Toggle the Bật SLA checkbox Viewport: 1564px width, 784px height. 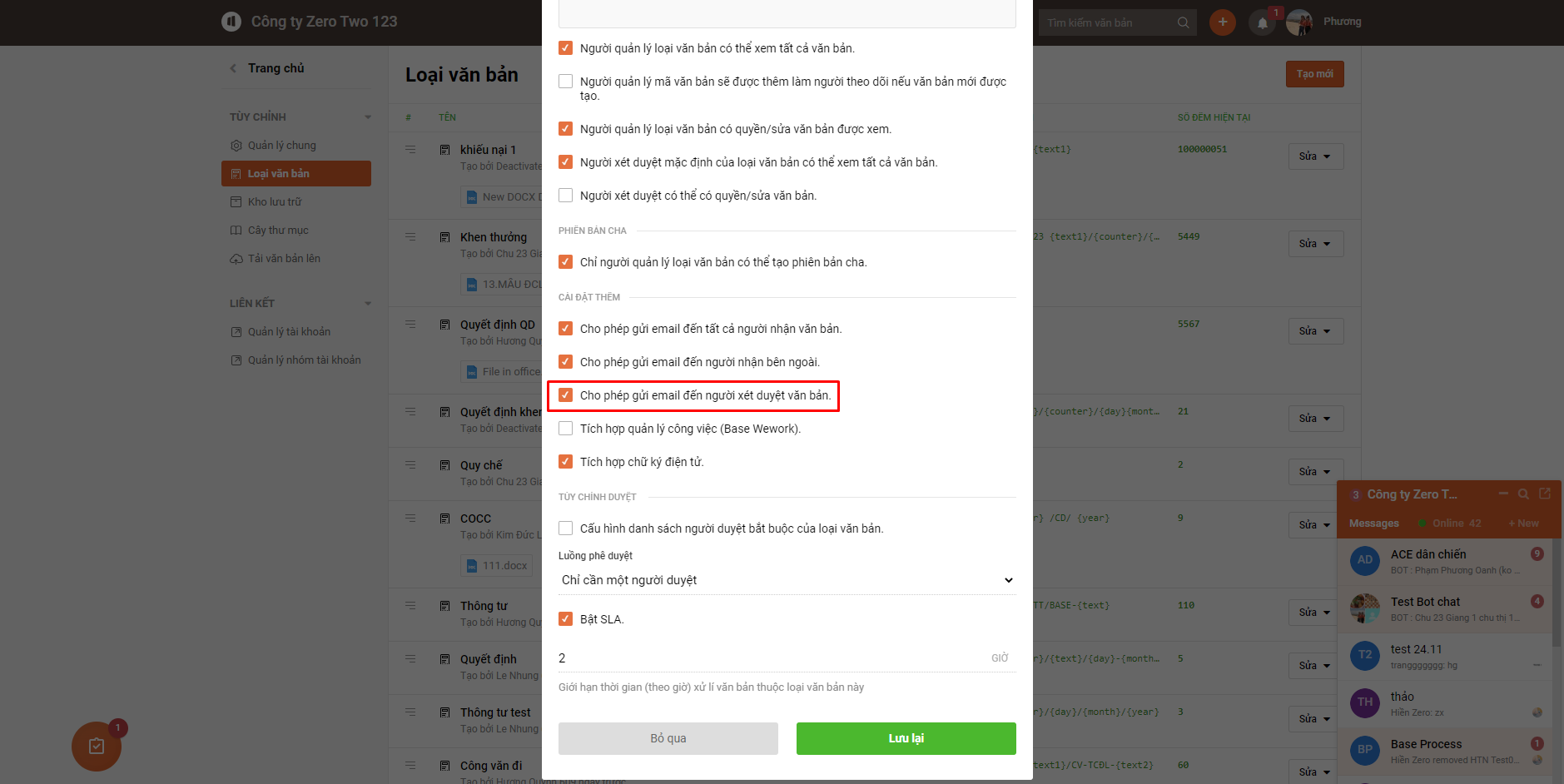tap(565, 619)
